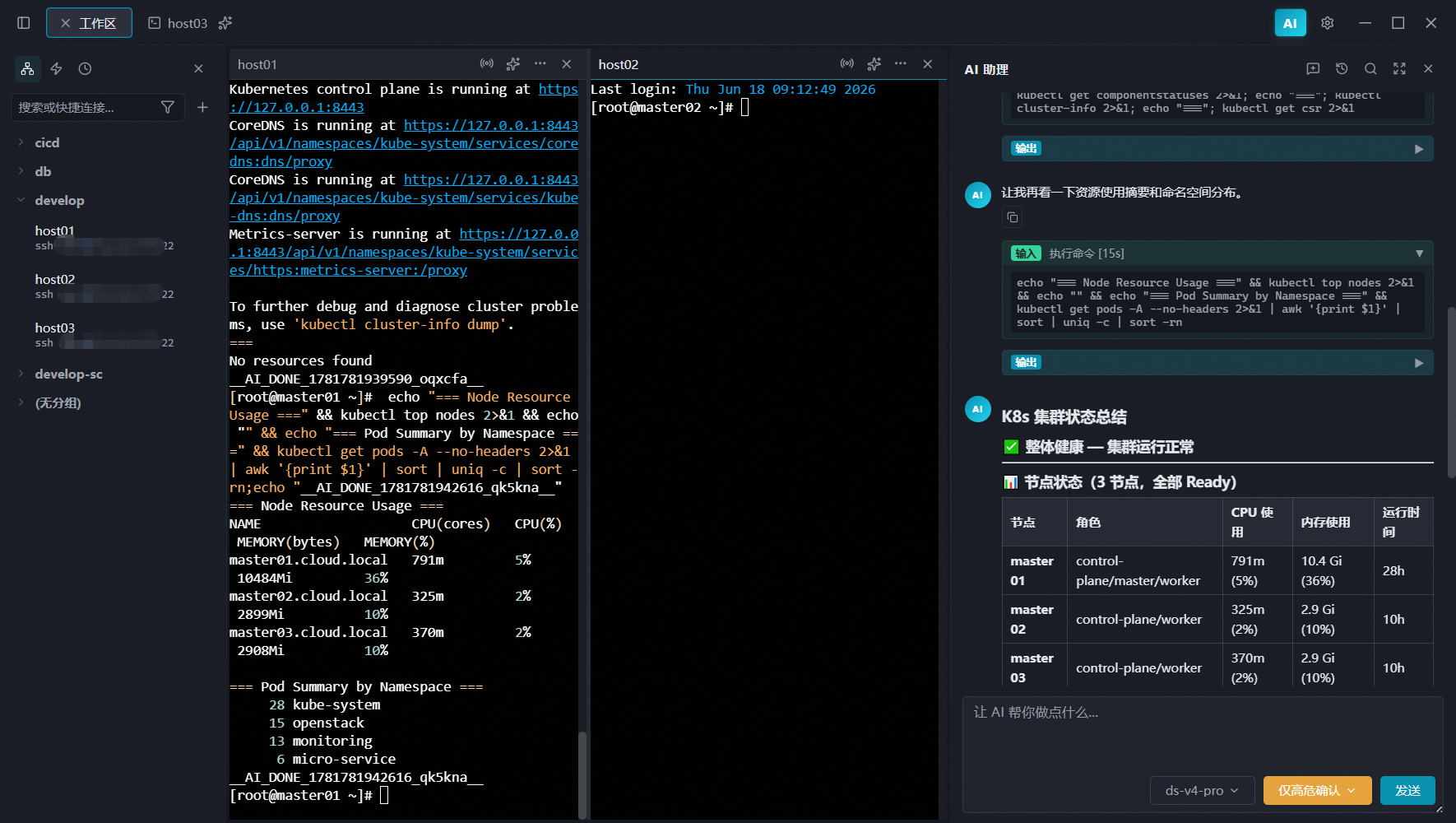Click the AI chat panel scrollbar
This screenshot has width=1456, height=823.
(x=1451, y=391)
